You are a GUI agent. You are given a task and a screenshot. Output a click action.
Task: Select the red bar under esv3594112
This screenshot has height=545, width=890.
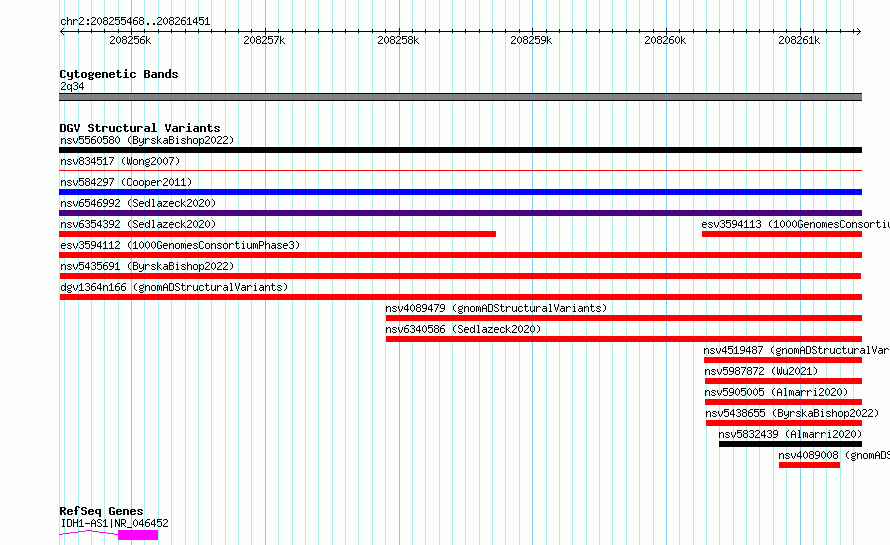460,255
